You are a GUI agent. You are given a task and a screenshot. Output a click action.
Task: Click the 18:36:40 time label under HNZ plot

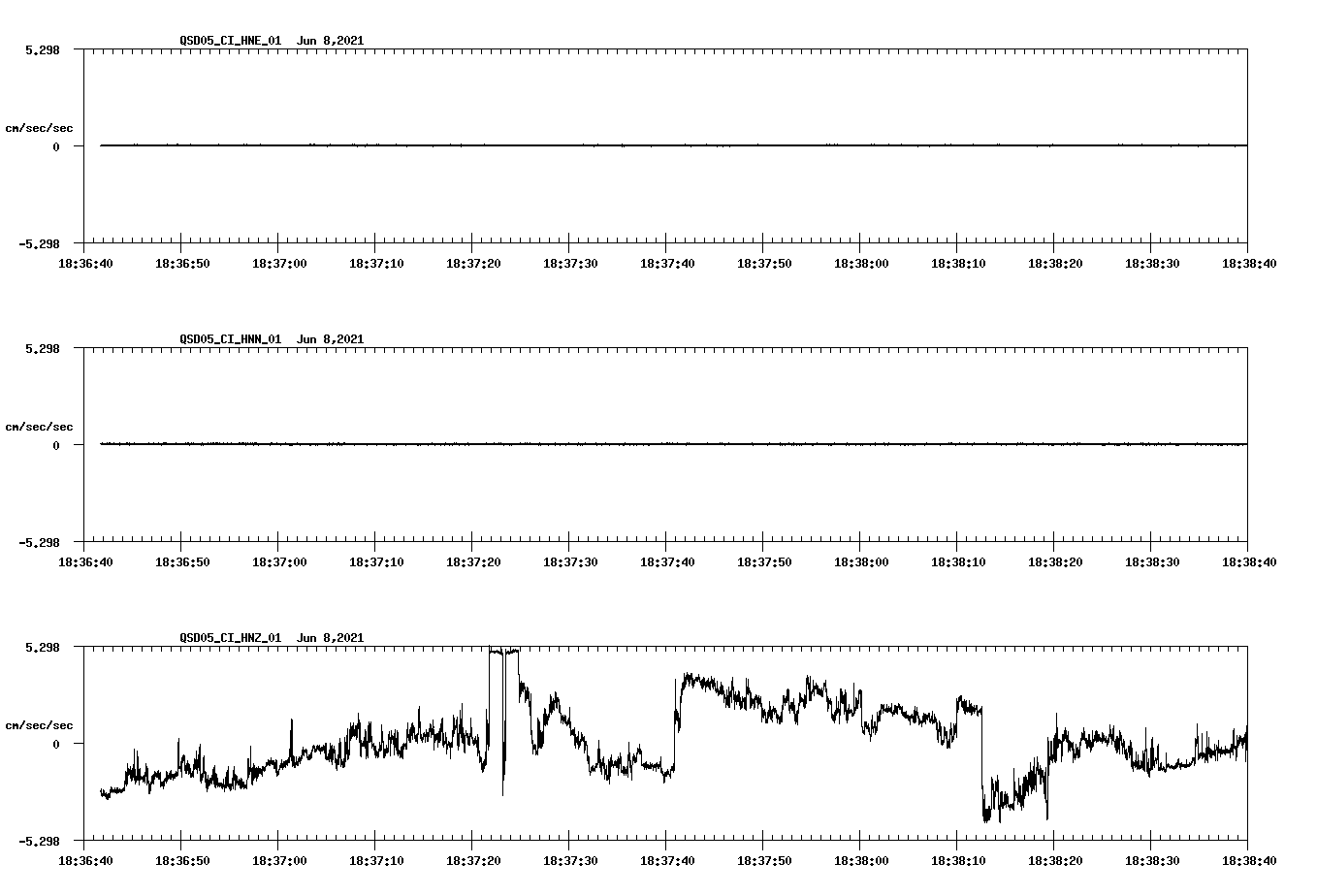click(85, 860)
